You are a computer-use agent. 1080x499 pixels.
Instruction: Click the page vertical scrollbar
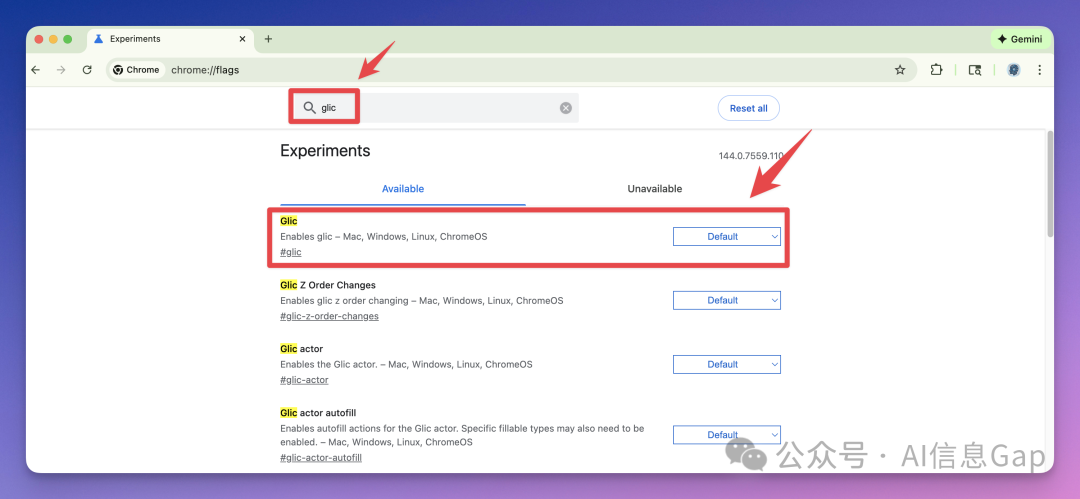(1050, 183)
